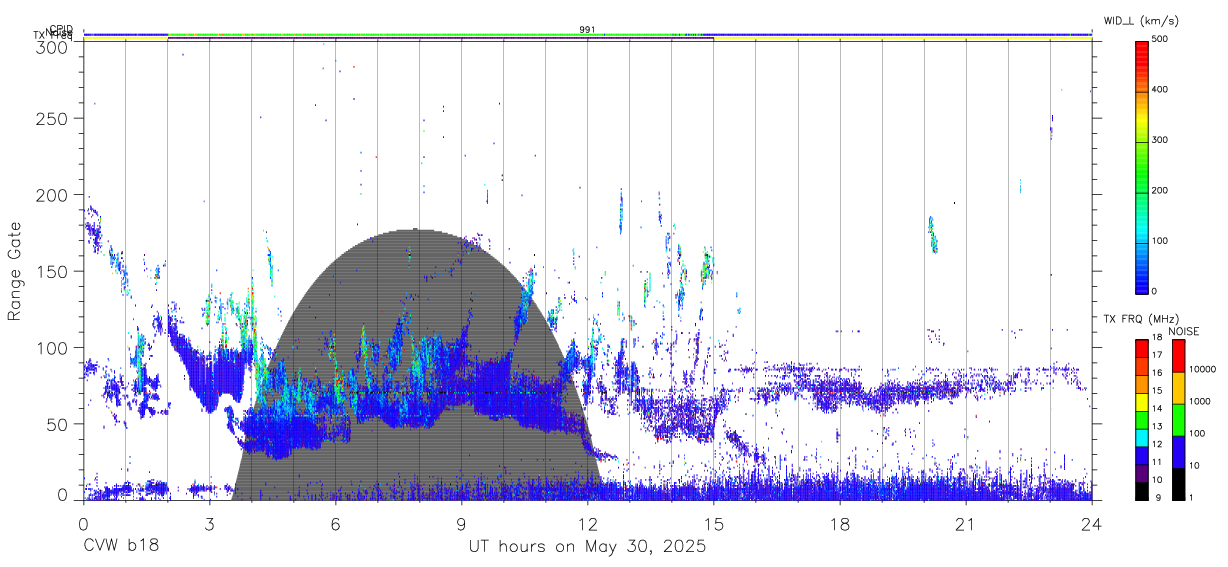Click the '10000' label on the NOISE scale
The height and width of the screenshot is (567, 1228).
tap(1202, 370)
